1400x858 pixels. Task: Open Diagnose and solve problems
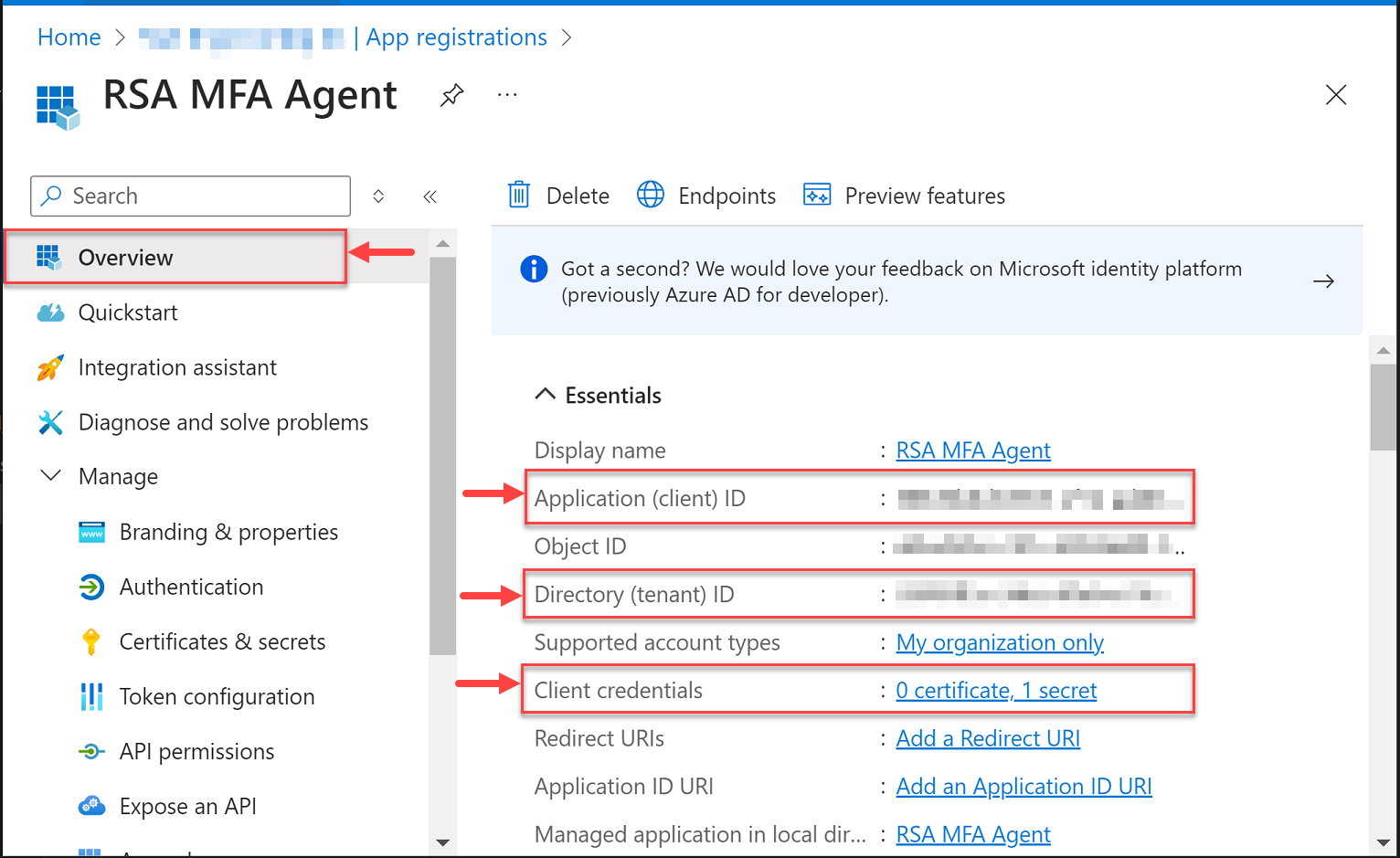click(x=223, y=422)
